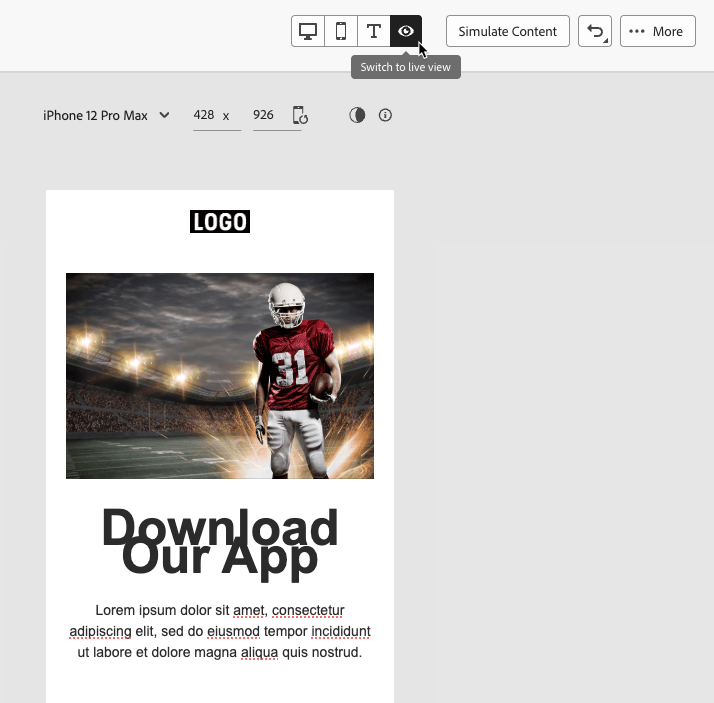This screenshot has height=703, width=714.
Task: Open the undo history button
Action: (x=595, y=31)
